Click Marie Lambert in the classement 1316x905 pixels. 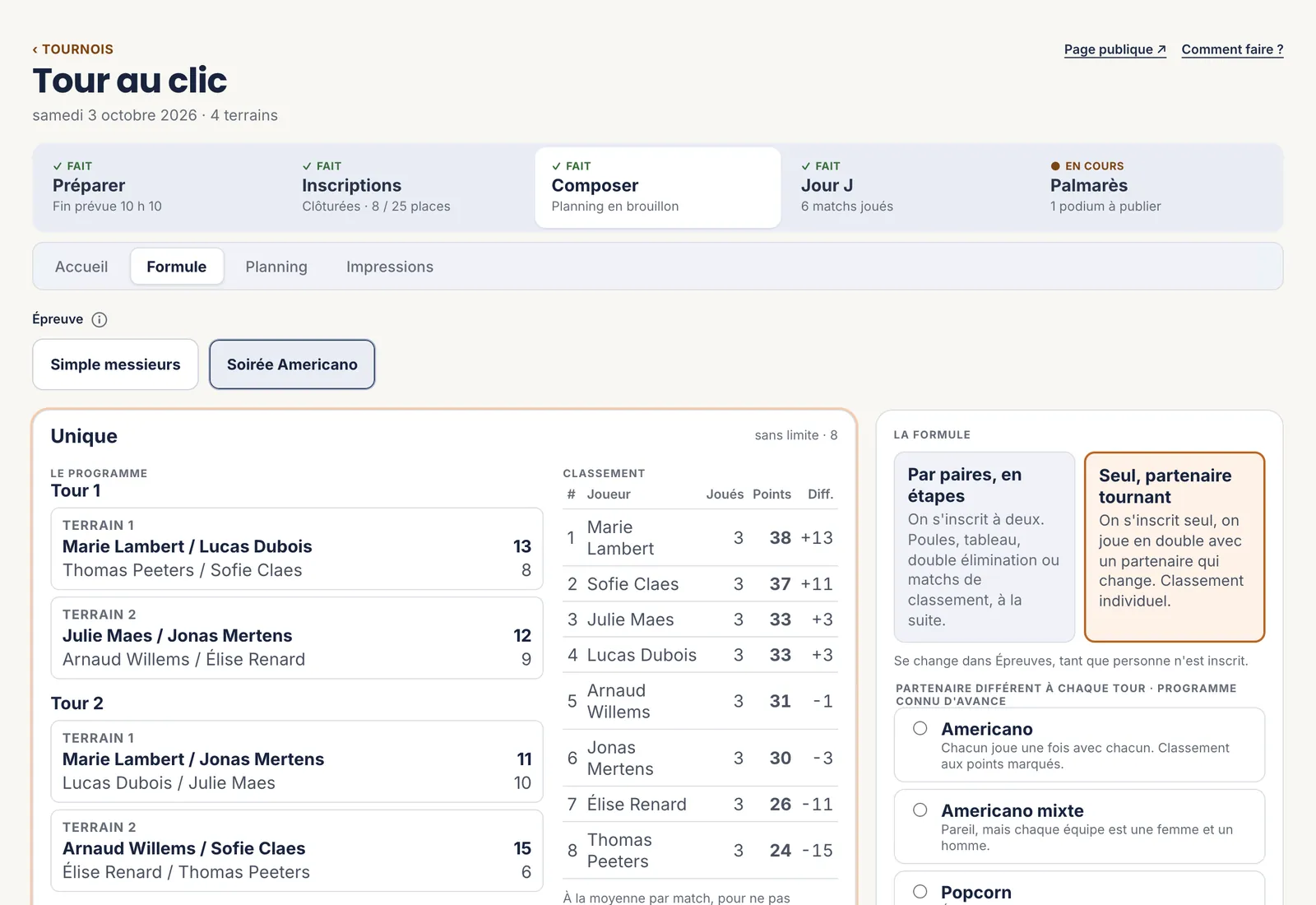700,538
